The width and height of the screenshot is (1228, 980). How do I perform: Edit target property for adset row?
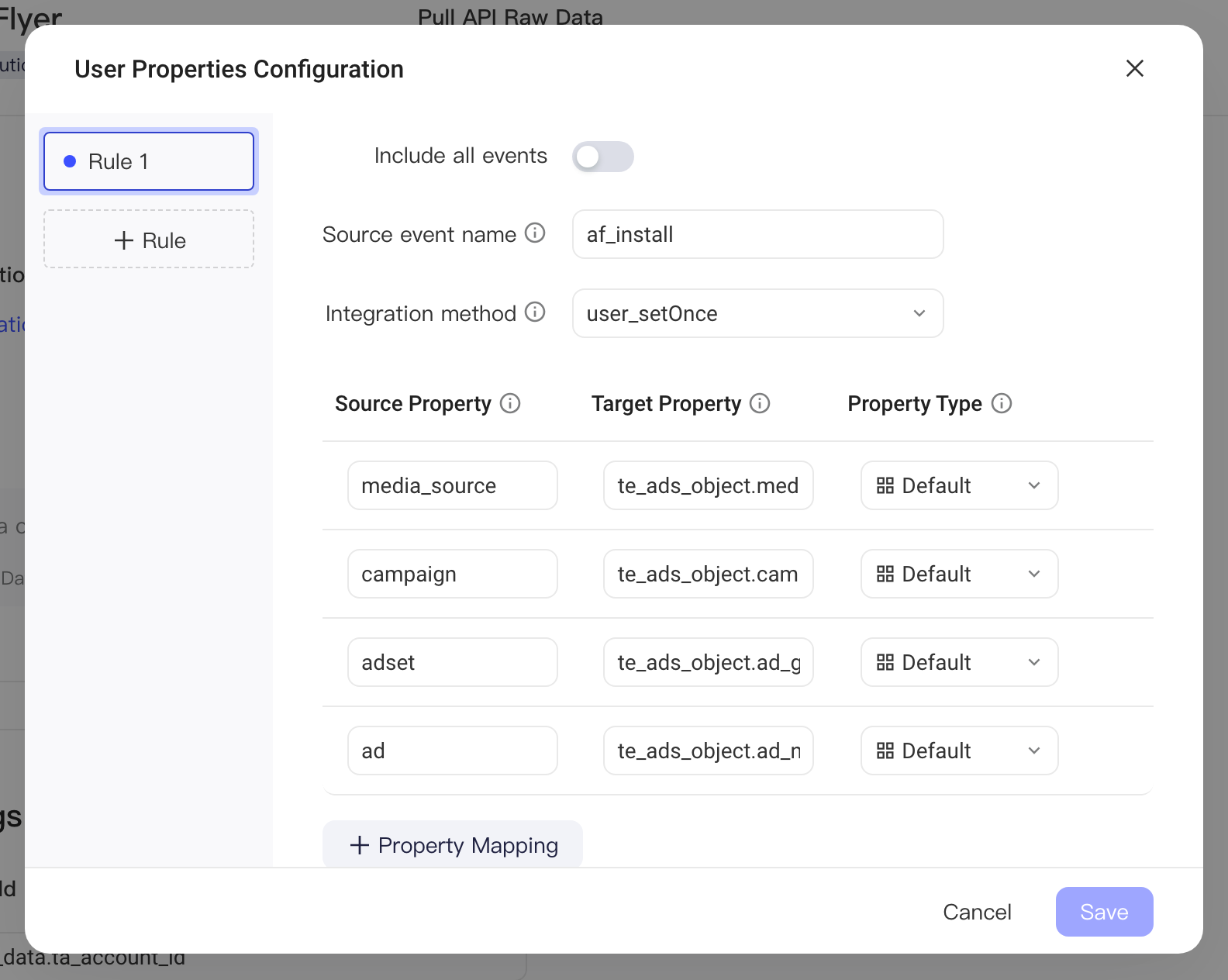(x=709, y=662)
